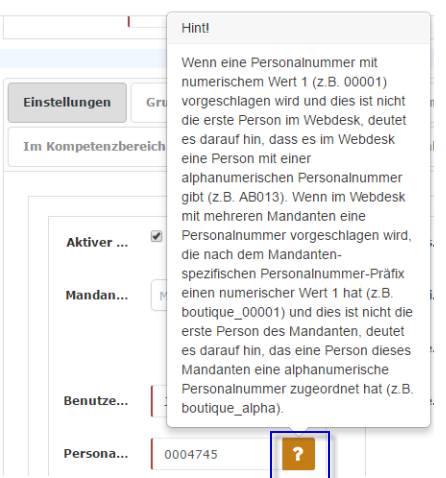Click the Persona... field label
Viewport: 446px width, 478px height.
96,454
